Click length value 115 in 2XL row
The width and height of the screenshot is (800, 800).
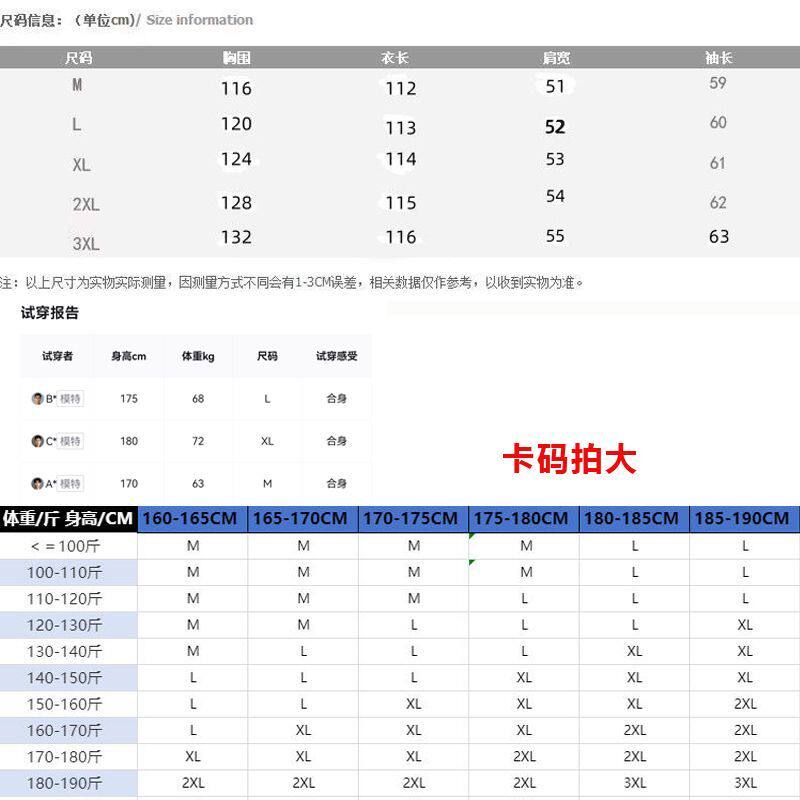[401, 203]
